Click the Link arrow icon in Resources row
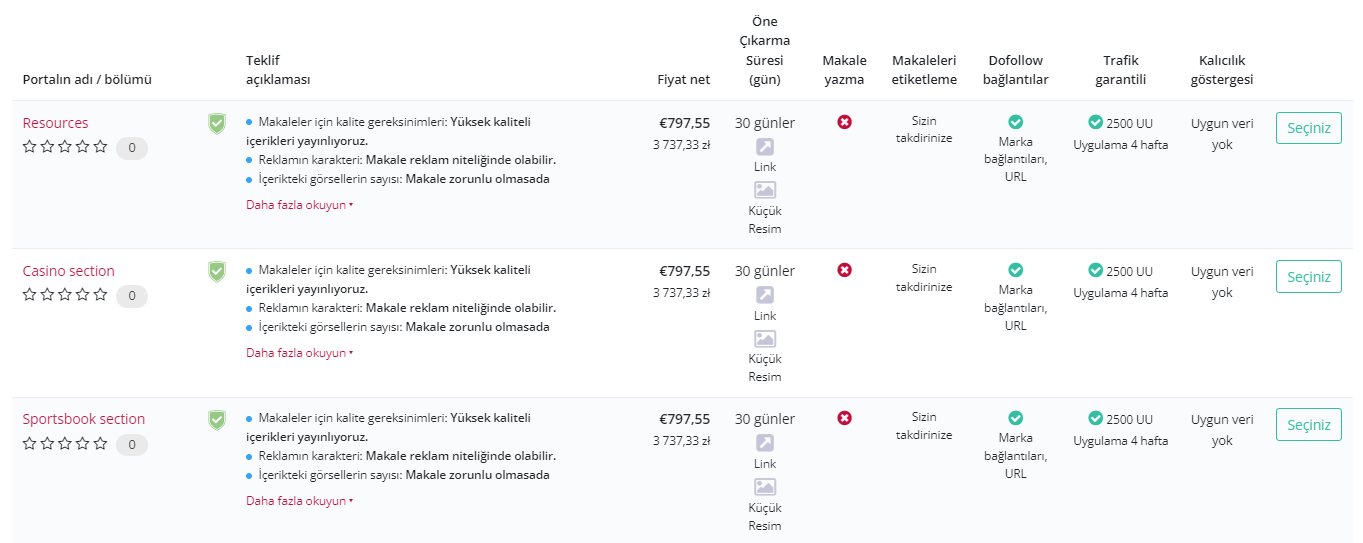 pyautogui.click(x=765, y=146)
